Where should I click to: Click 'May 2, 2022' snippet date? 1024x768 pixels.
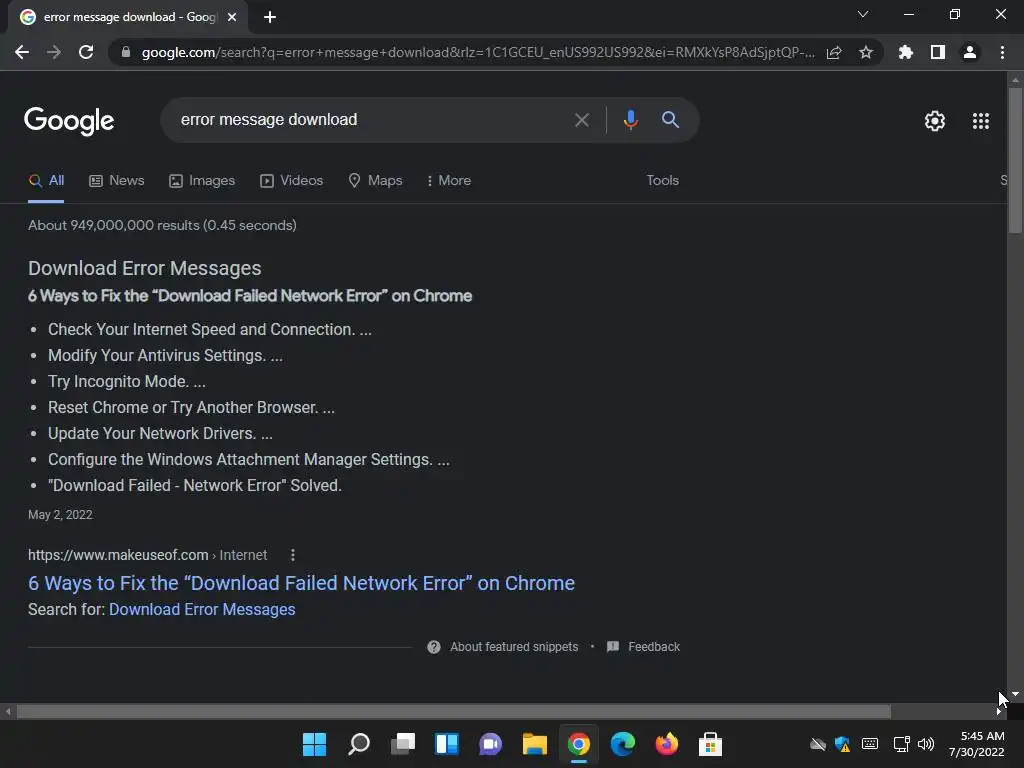[60, 515]
